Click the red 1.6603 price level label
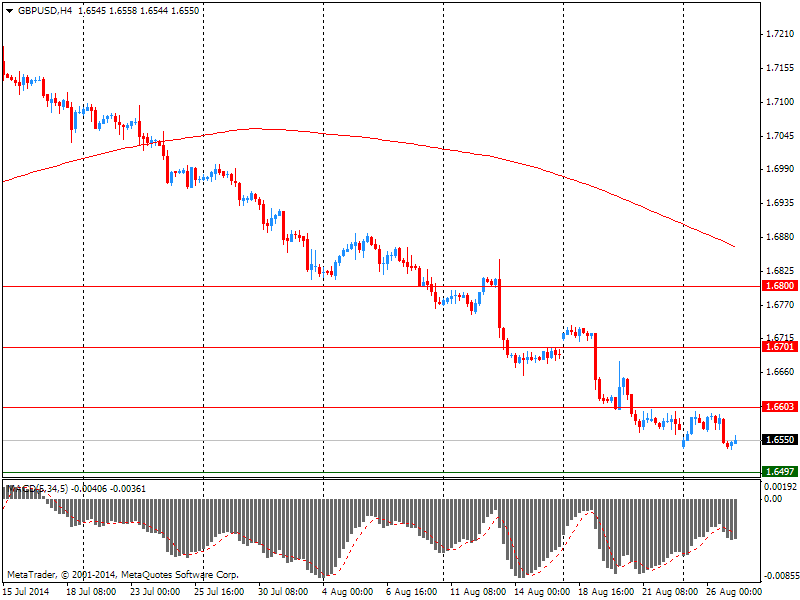 (780, 407)
